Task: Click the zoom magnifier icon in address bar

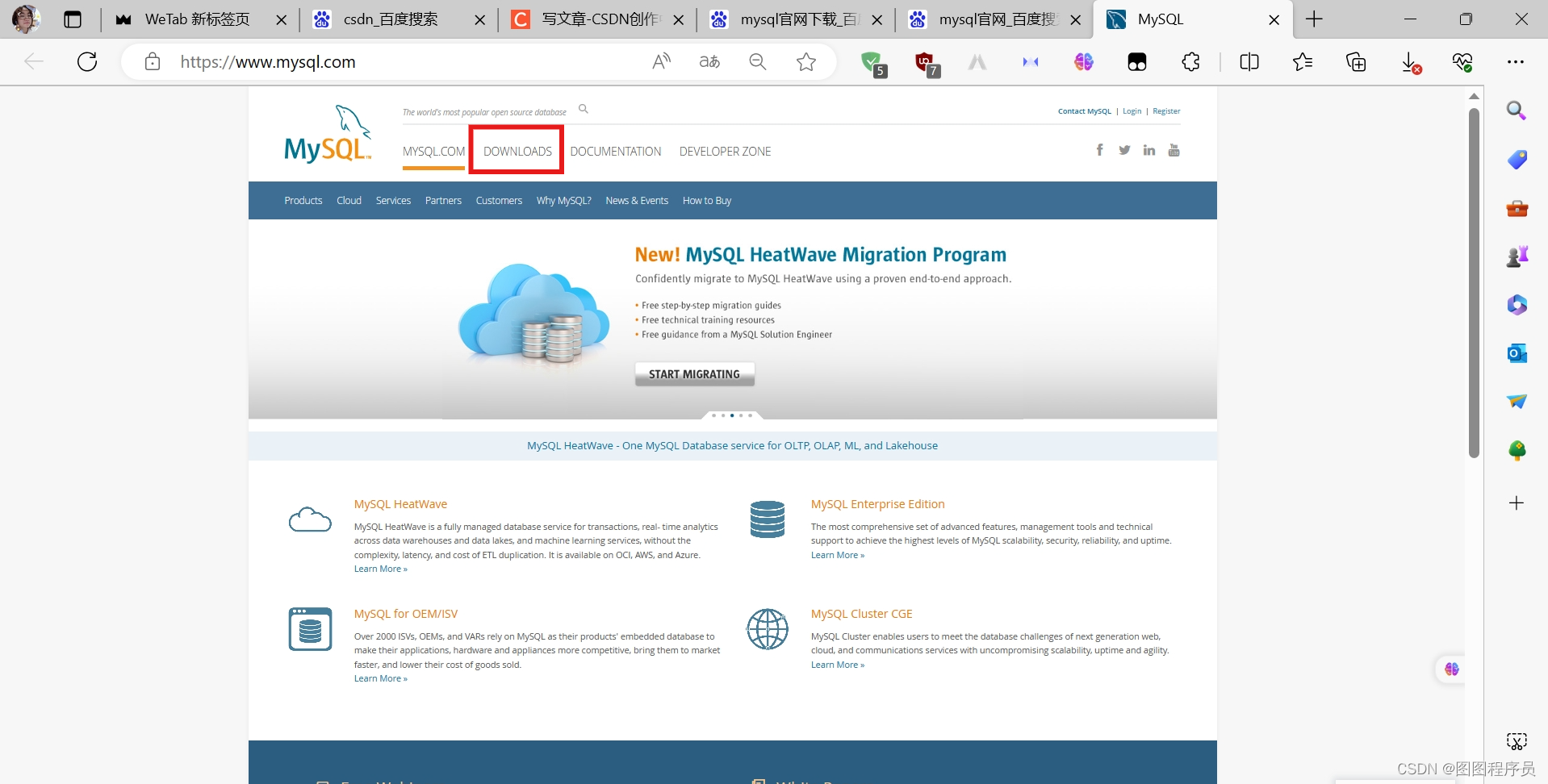Action: coord(758,61)
